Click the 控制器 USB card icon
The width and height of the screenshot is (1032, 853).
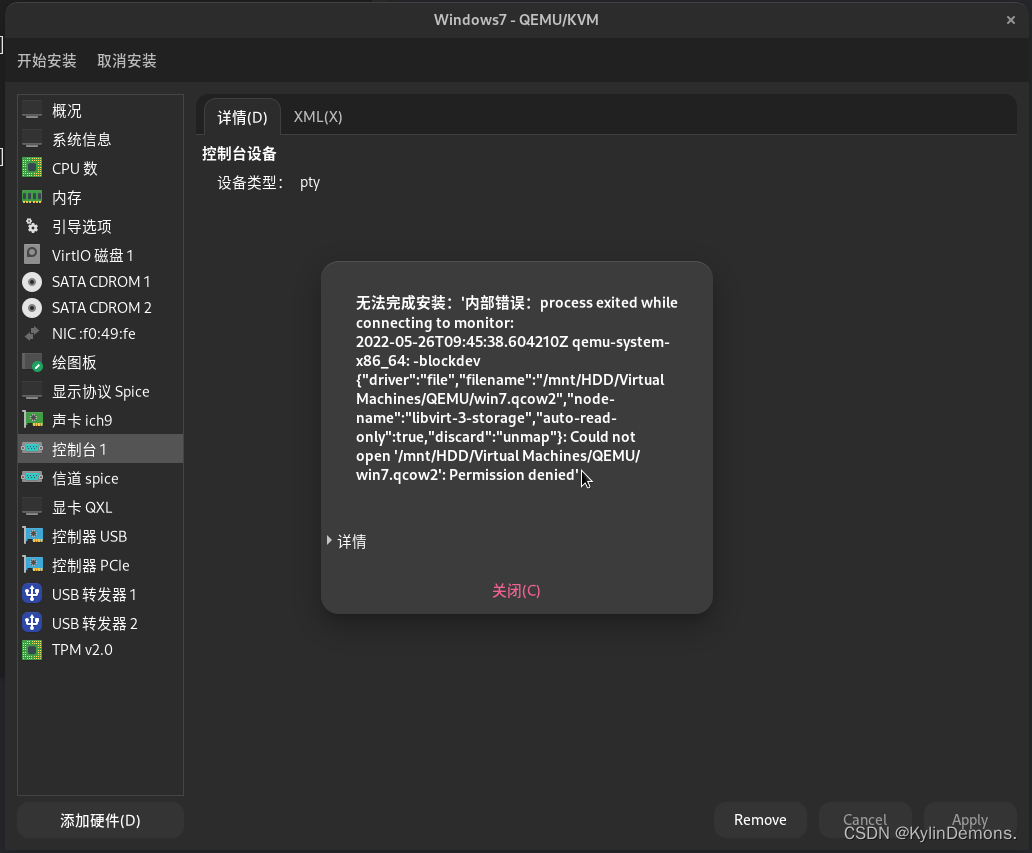pos(32,536)
